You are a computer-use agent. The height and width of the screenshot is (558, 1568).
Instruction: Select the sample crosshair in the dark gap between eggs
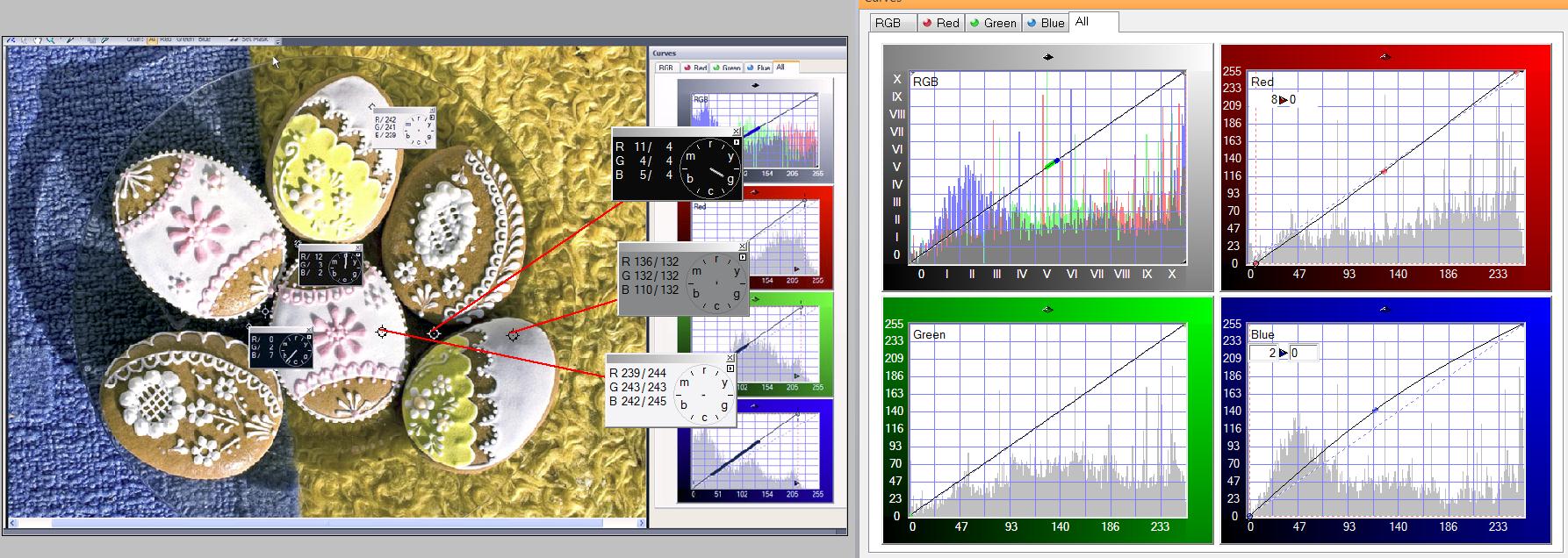tap(435, 333)
